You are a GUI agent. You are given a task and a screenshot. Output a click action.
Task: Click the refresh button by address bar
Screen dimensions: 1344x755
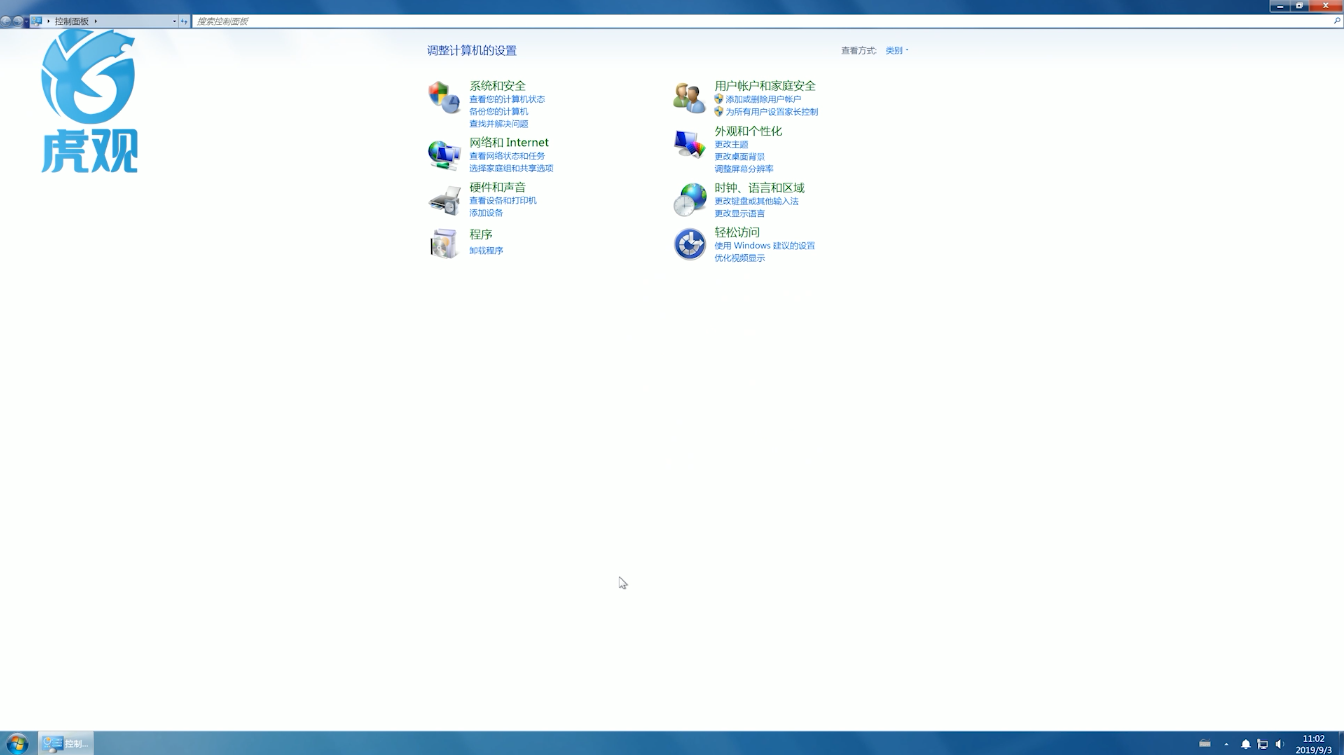[184, 21]
